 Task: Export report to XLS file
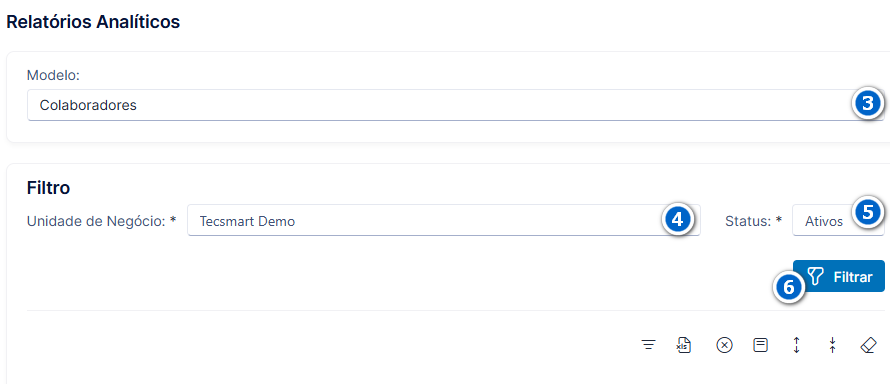(x=684, y=345)
